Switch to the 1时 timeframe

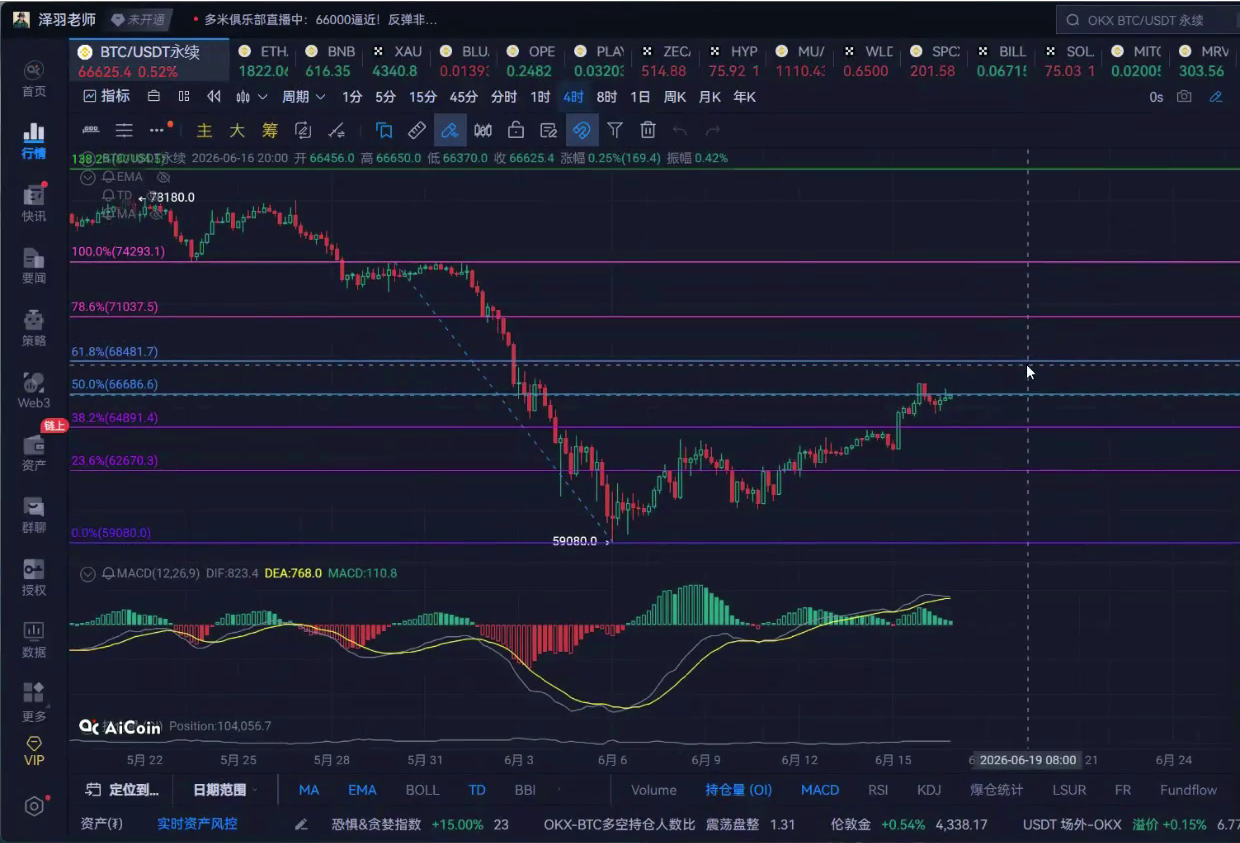pyautogui.click(x=540, y=97)
